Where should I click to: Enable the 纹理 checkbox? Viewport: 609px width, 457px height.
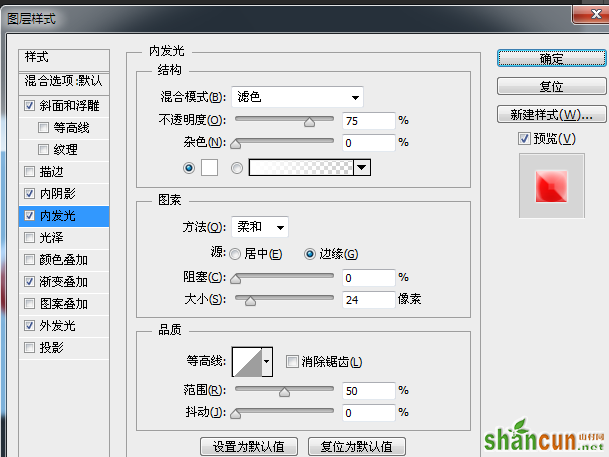(43, 149)
